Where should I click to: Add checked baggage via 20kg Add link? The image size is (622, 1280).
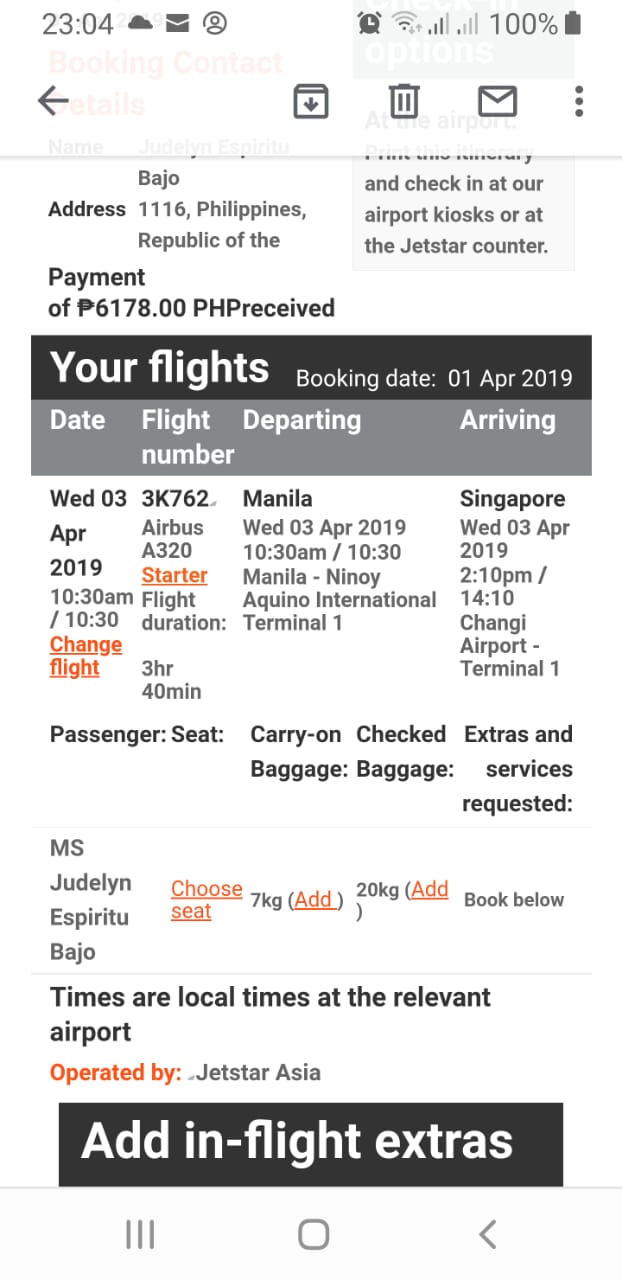pyautogui.click(x=430, y=889)
